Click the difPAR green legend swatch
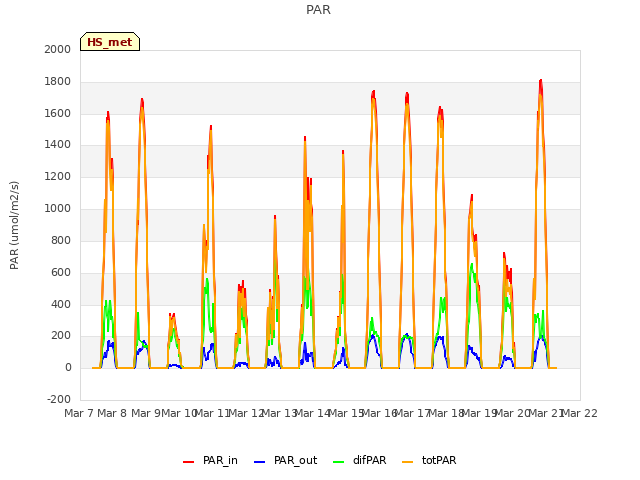This screenshot has height=480, width=640. (338, 462)
